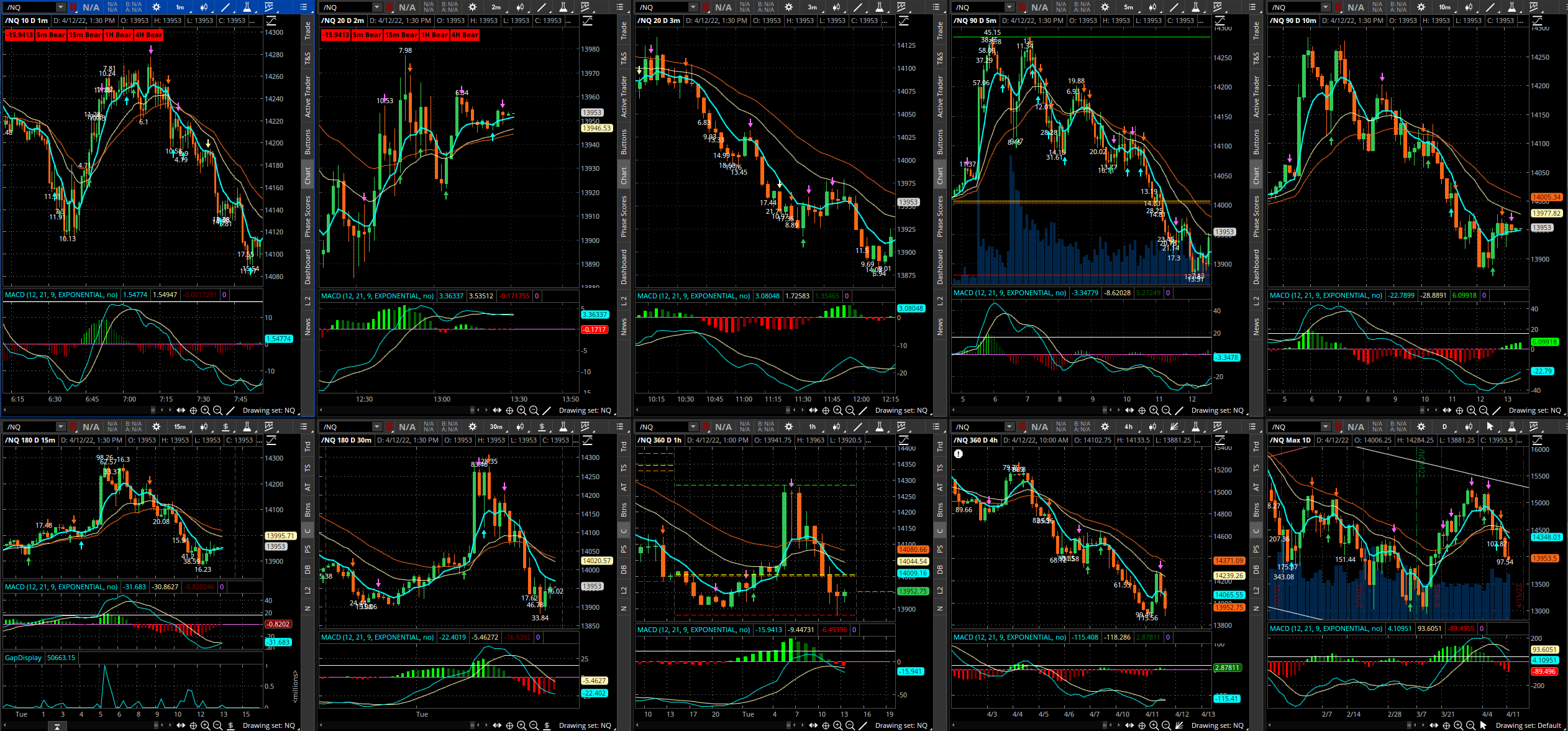Click zoom out magnifier under 1m chart
This screenshot has width=1568, height=731.
[217, 410]
